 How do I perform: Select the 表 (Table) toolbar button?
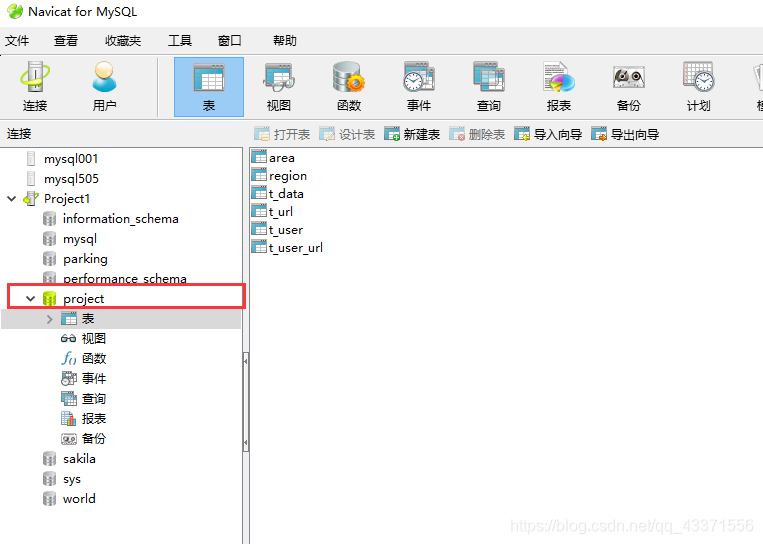point(209,87)
